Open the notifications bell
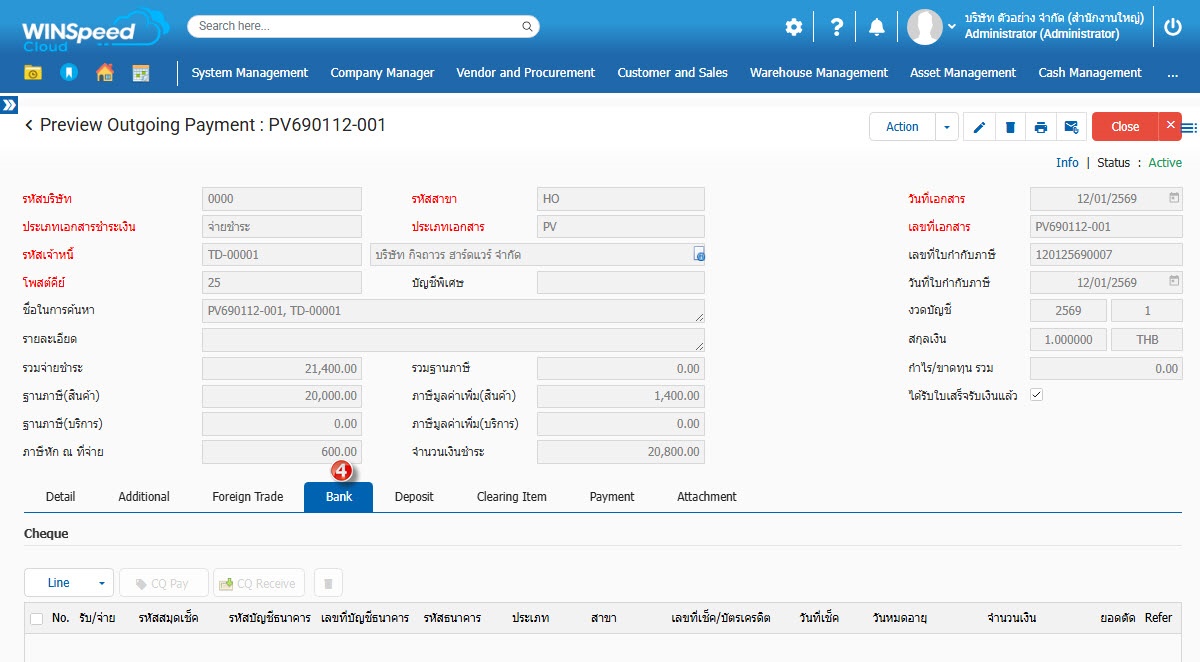This screenshot has height=662, width=1200. click(877, 27)
